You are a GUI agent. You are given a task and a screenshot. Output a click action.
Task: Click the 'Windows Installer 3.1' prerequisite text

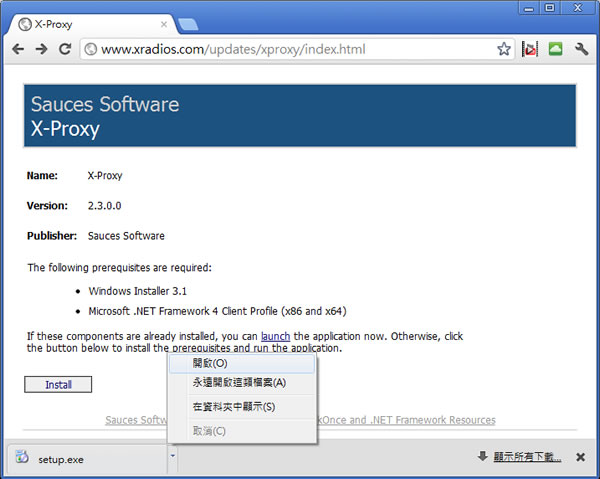pos(138,291)
